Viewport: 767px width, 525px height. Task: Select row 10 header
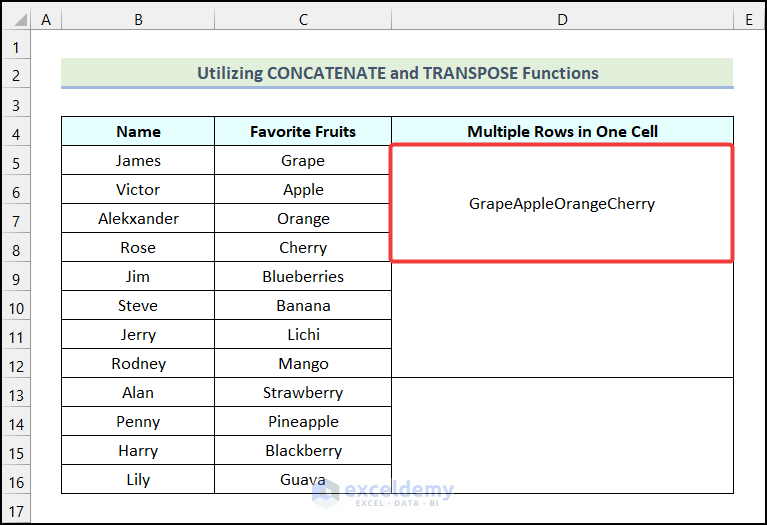[x=16, y=305]
